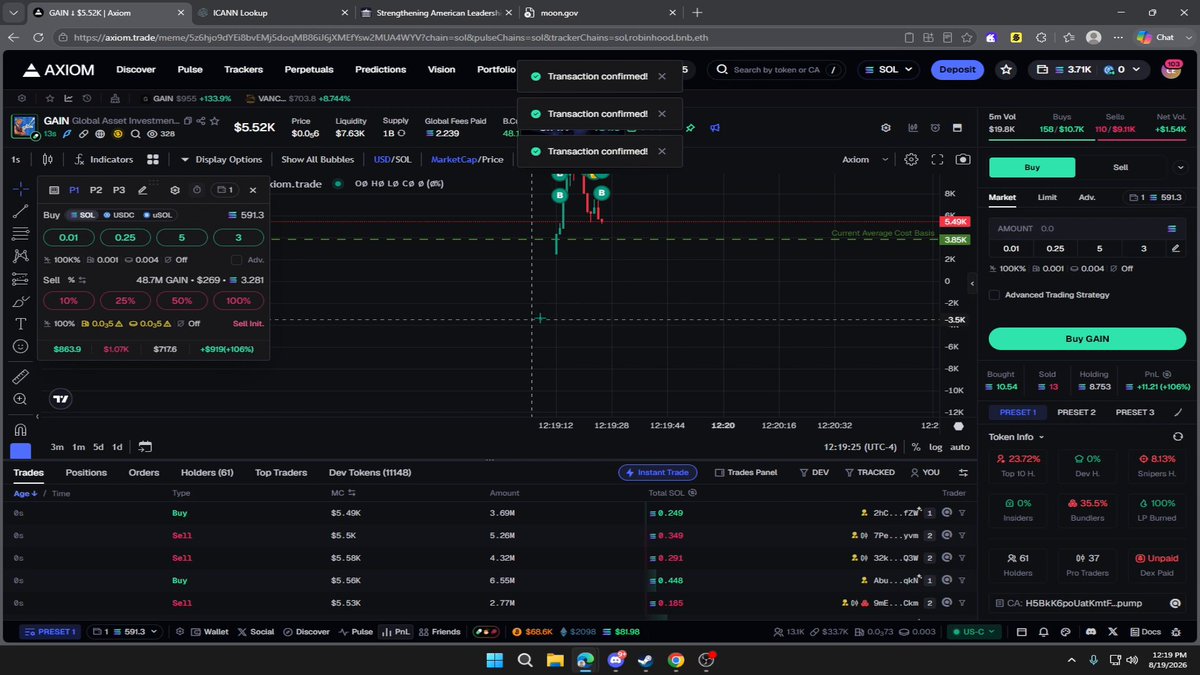Expand the wallet balance dropdown showing 3.71K
1200x675 pixels.
tap(1090, 70)
